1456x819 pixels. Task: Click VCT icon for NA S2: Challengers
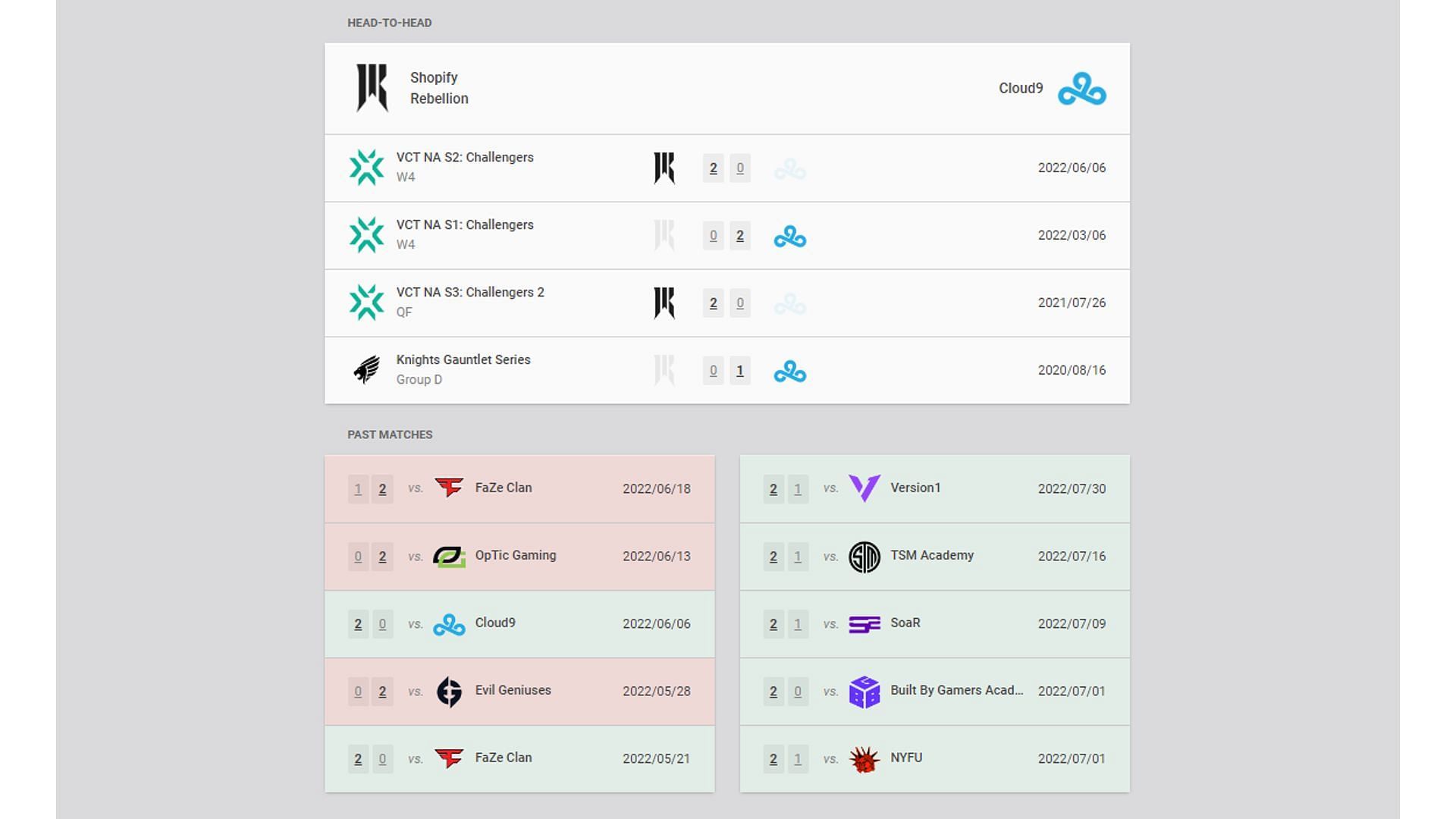tap(366, 168)
